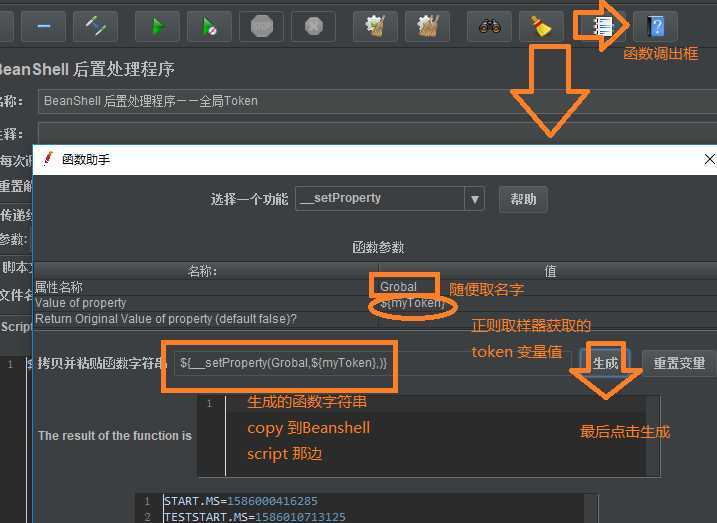Open help via question mark icon

click(655, 26)
